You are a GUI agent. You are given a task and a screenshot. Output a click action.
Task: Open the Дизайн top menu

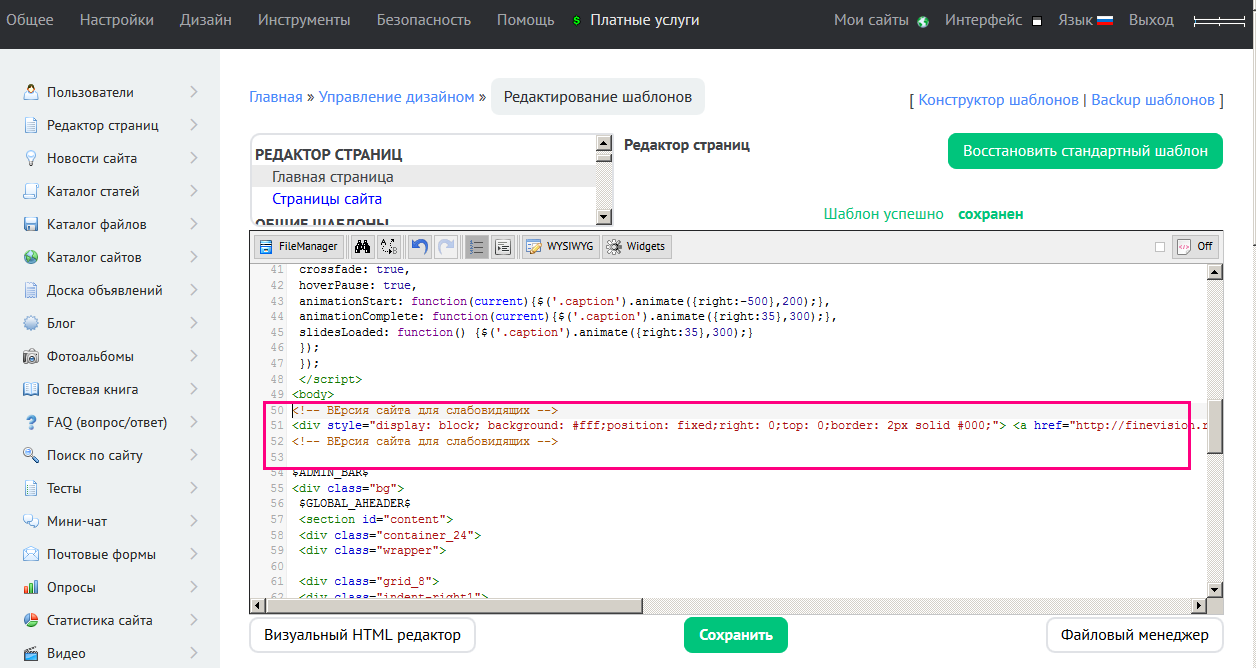click(206, 20)
